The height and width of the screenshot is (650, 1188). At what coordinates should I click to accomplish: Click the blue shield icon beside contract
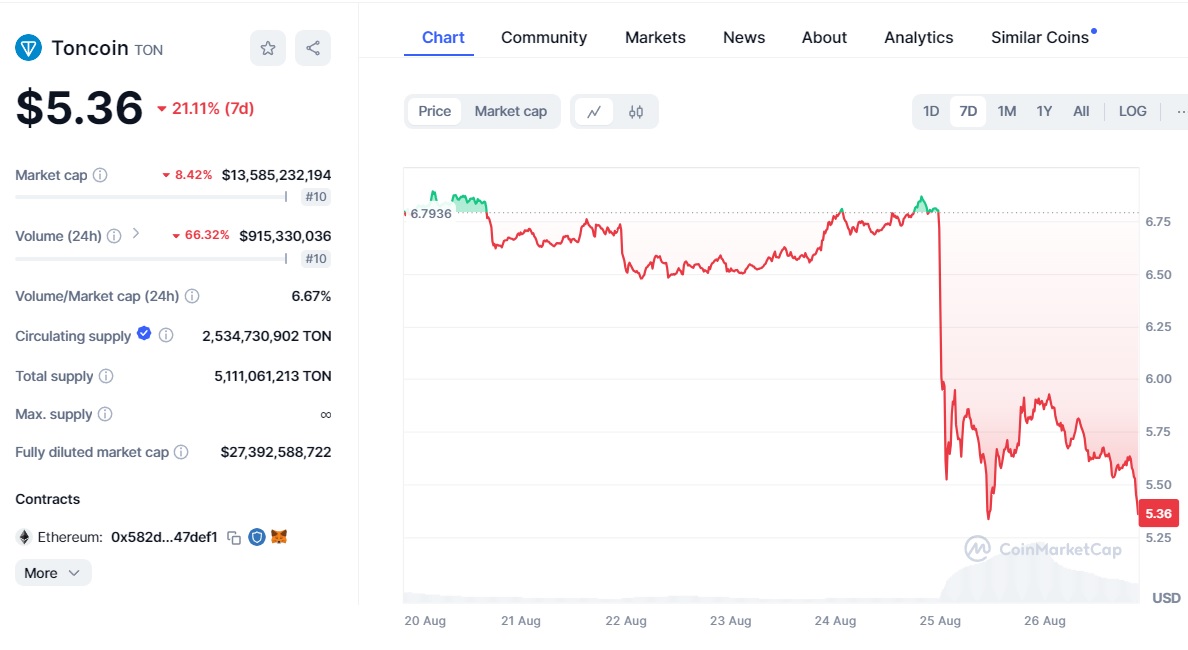(x=257, y=537)
